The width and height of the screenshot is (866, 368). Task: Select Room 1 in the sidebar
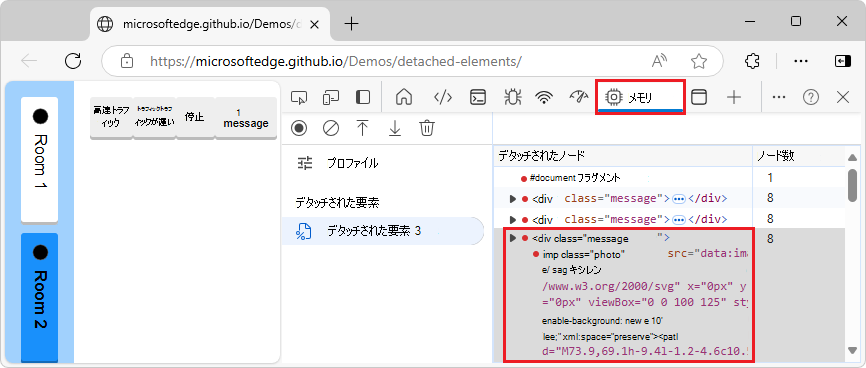tap(39, 159)
